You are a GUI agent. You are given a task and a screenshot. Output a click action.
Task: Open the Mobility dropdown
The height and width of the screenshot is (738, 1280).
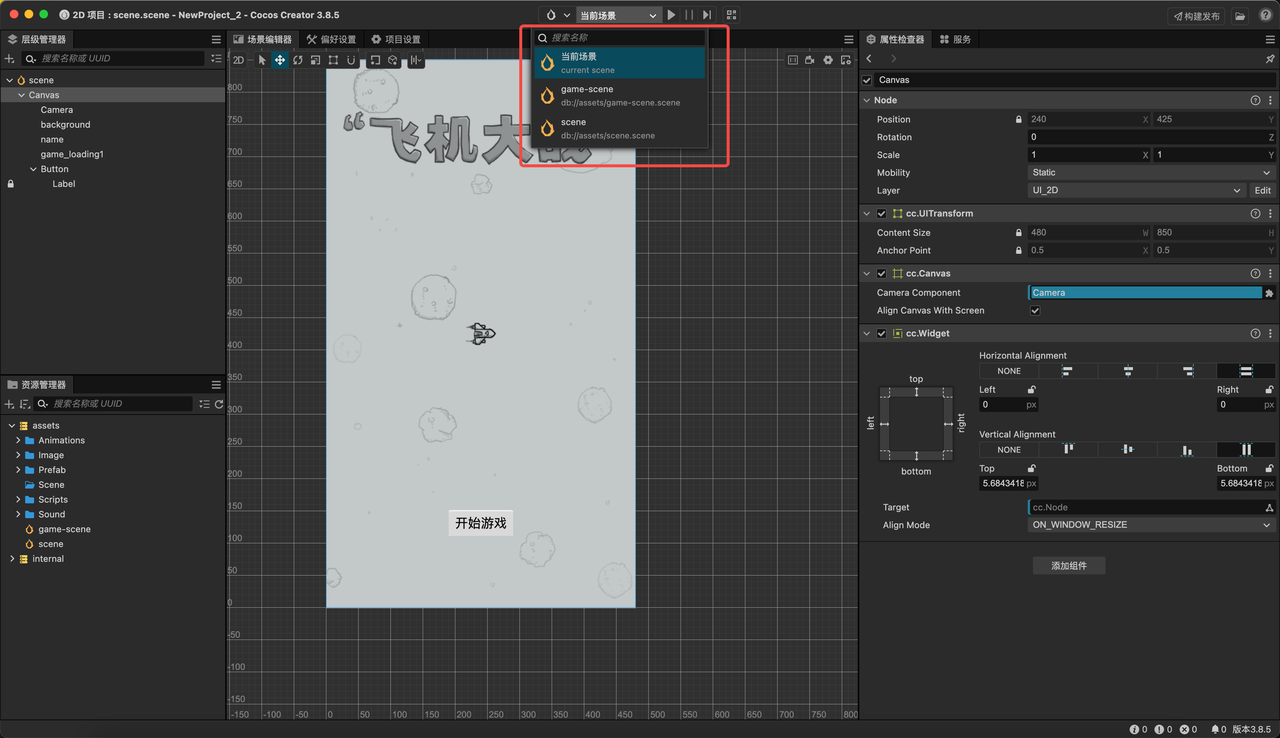click(1151, 173)
